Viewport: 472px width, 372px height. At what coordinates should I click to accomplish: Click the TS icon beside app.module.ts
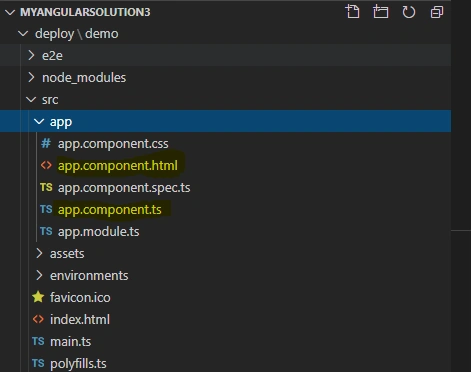46,231
